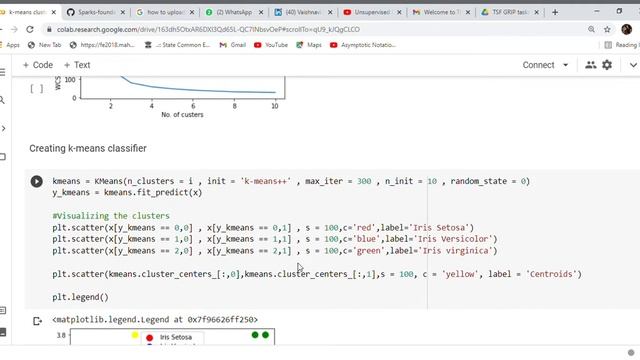This screenshot has height=360, width=640.
Task: Click the No. of custers axis label
Action: (x=182, y=115)
